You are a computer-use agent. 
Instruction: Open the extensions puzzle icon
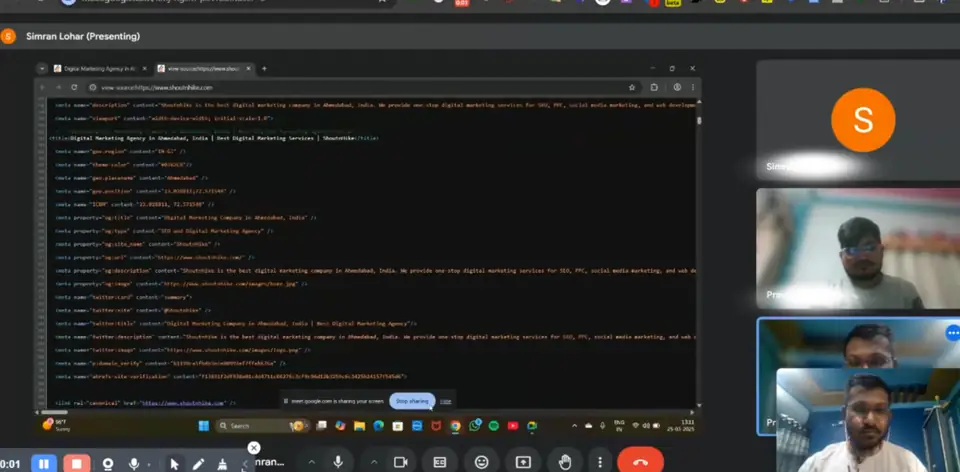654,88
